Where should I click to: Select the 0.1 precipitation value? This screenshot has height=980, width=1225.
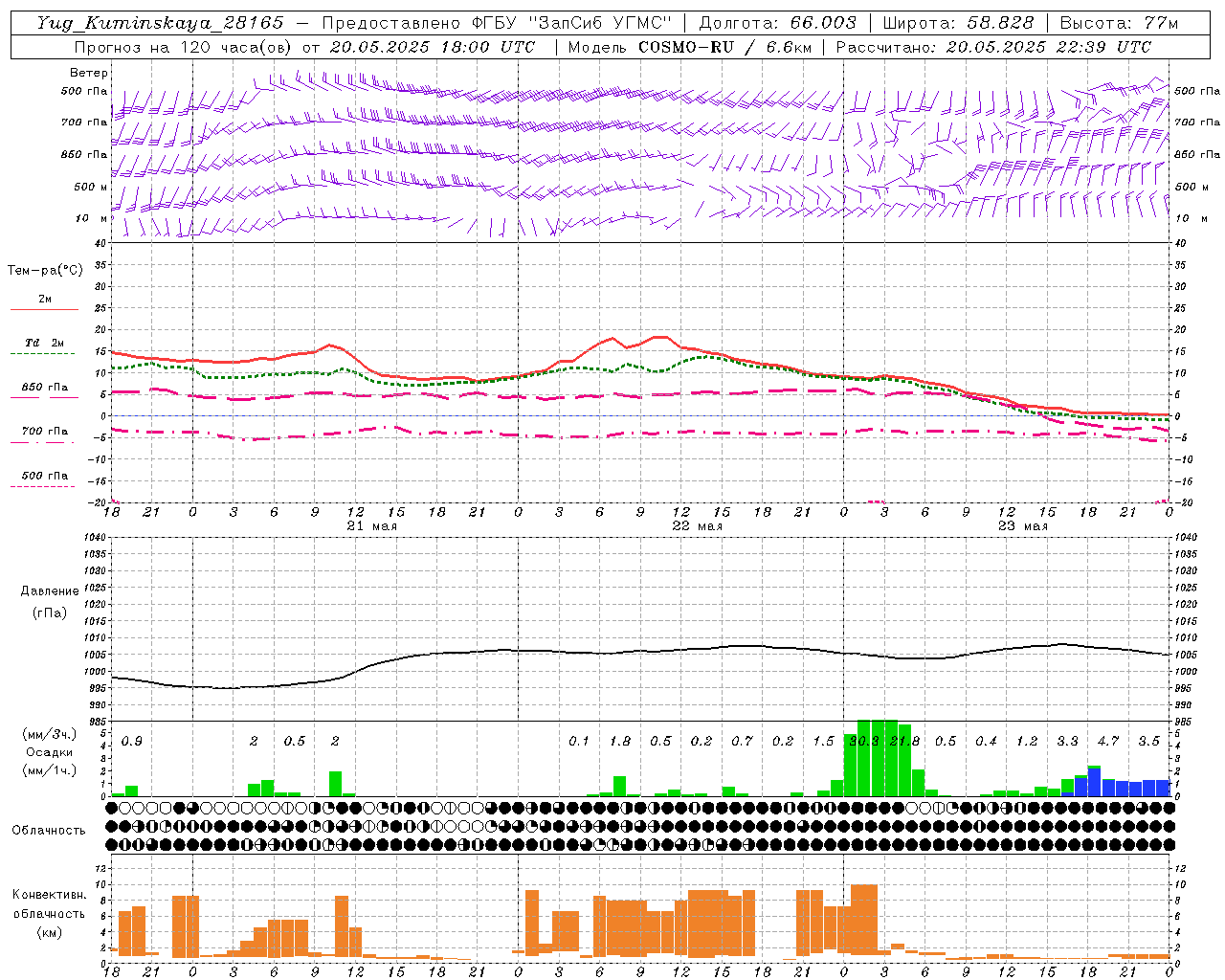[x=579, y=742]
